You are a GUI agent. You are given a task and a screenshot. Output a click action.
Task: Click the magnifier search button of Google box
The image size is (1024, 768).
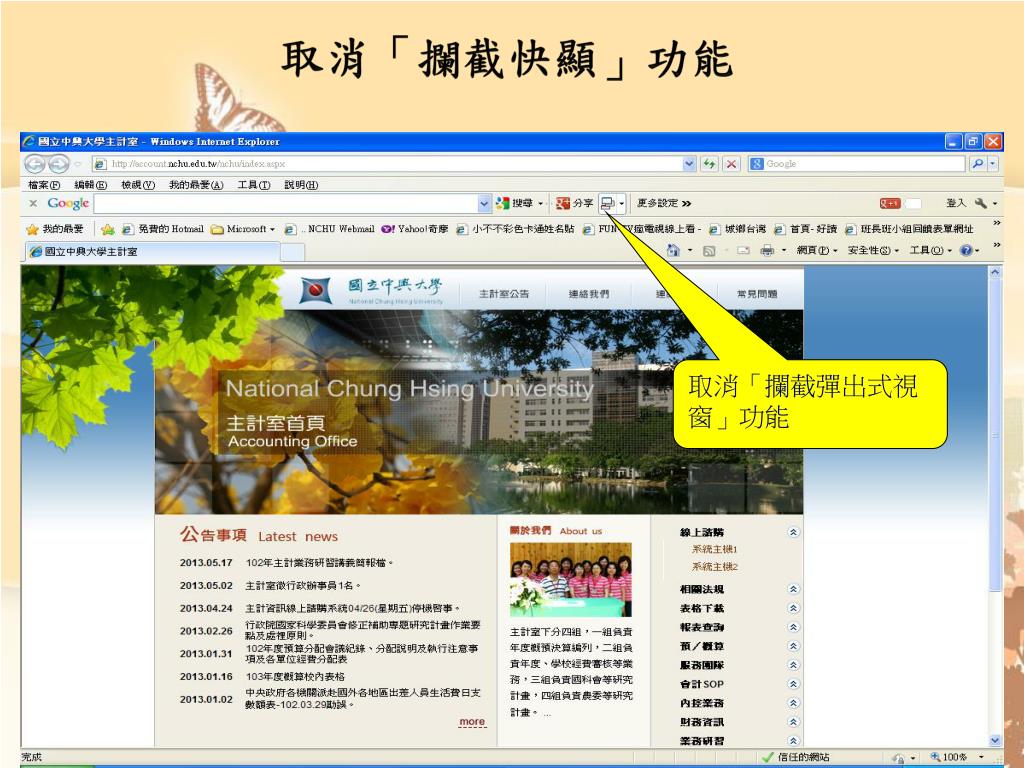pyautogui.click(x=978, y=164)
